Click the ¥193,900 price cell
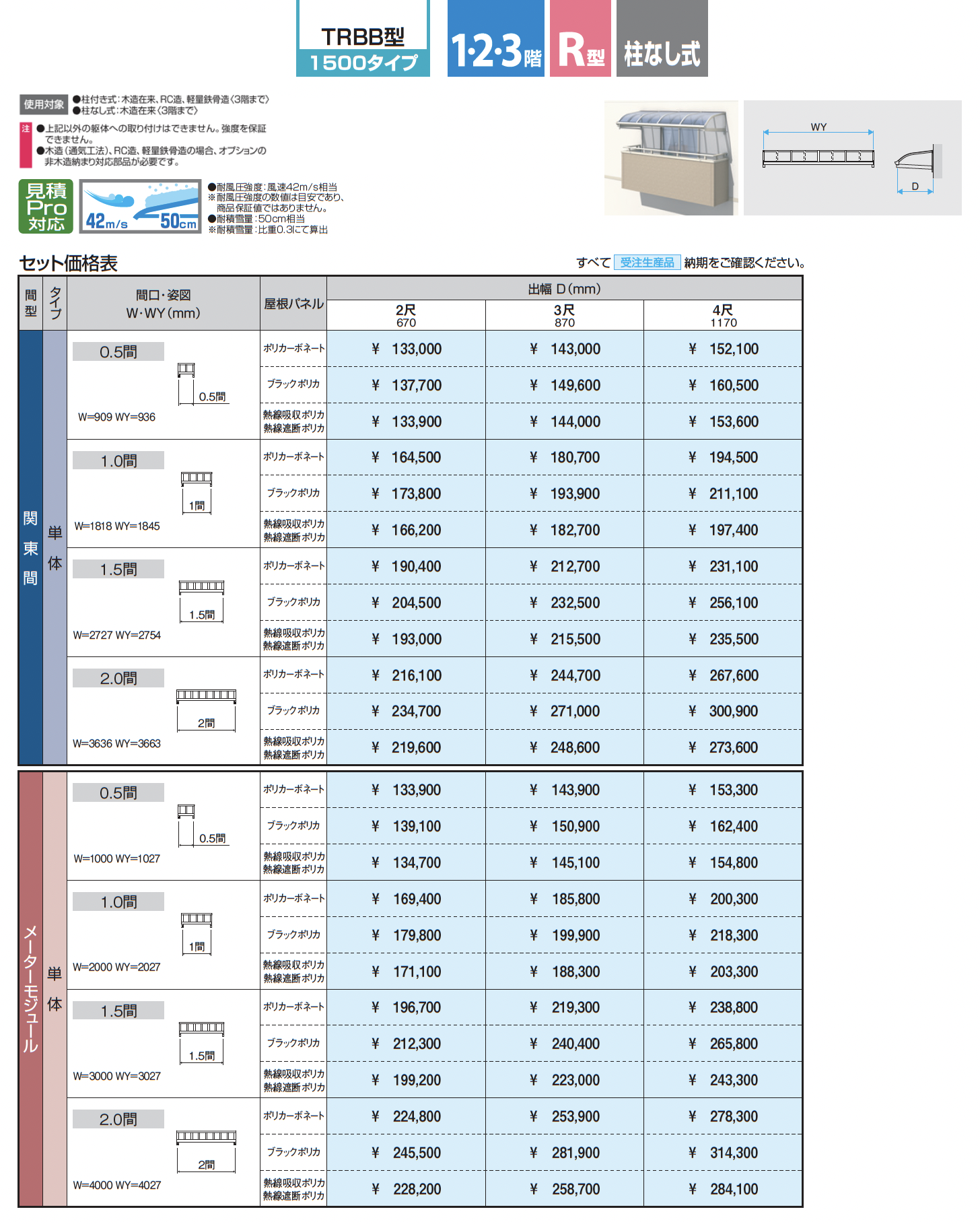 [565, 494]
